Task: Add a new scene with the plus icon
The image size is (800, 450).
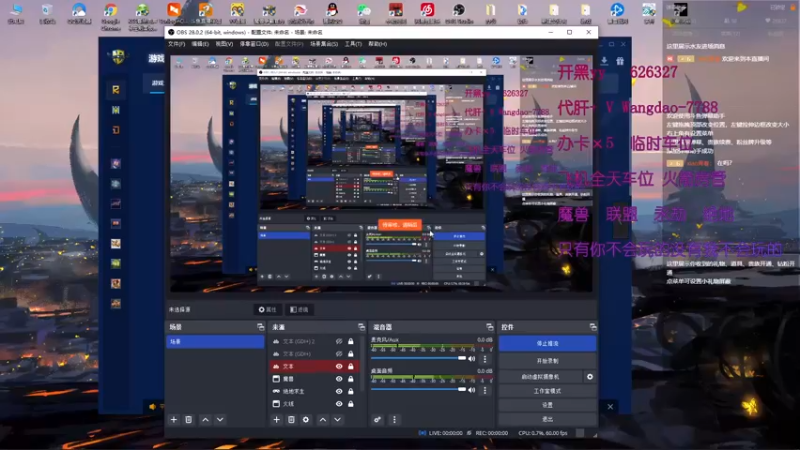Action: point(174,419)
